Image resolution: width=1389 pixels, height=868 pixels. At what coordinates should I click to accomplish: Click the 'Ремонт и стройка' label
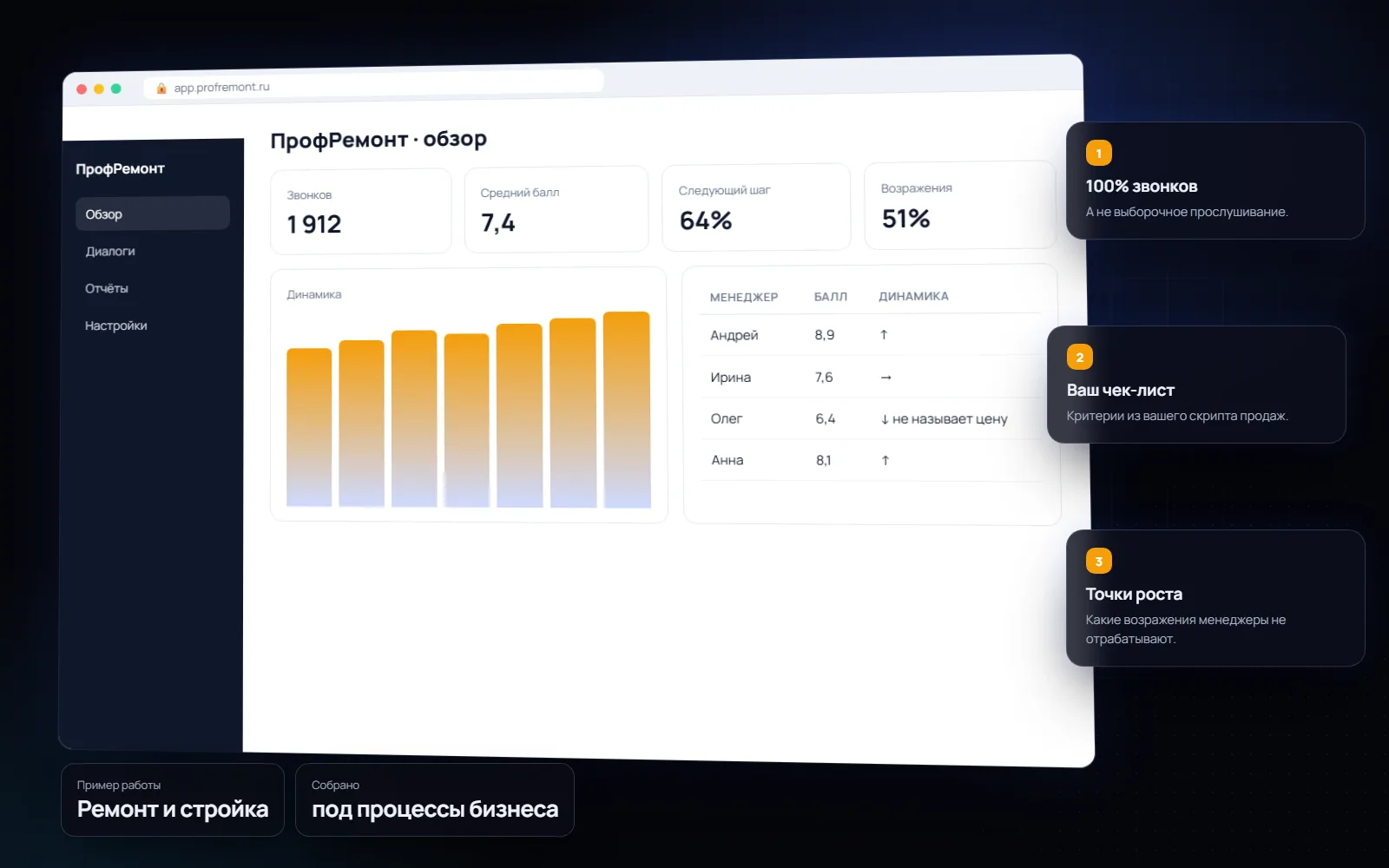click(x=173, y=809)
